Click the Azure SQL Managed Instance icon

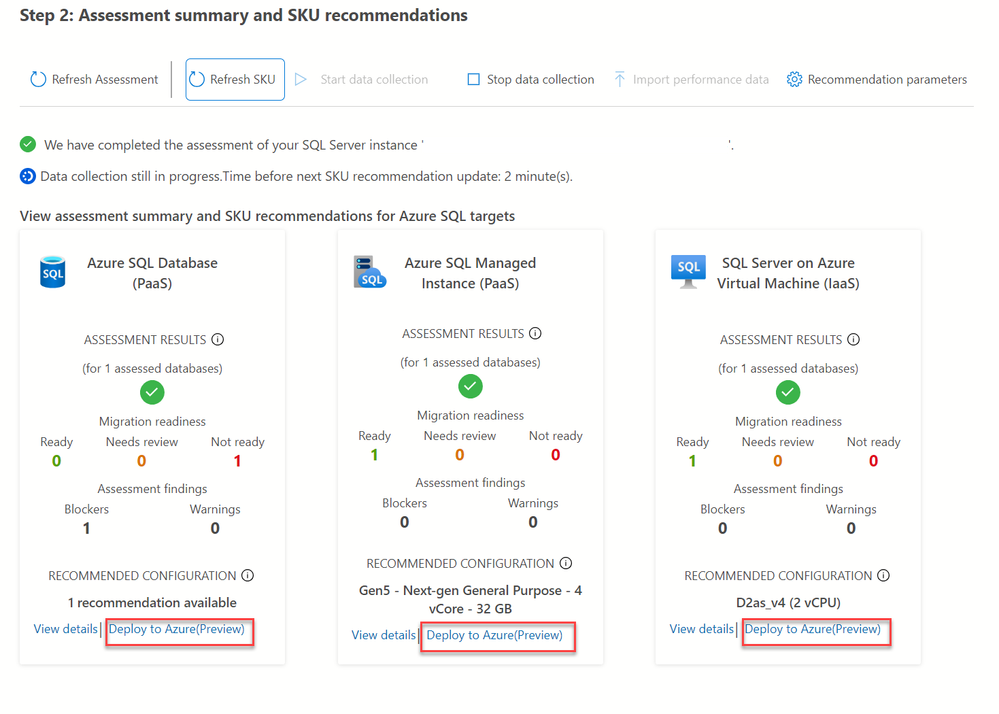click(x=370, y=273)
